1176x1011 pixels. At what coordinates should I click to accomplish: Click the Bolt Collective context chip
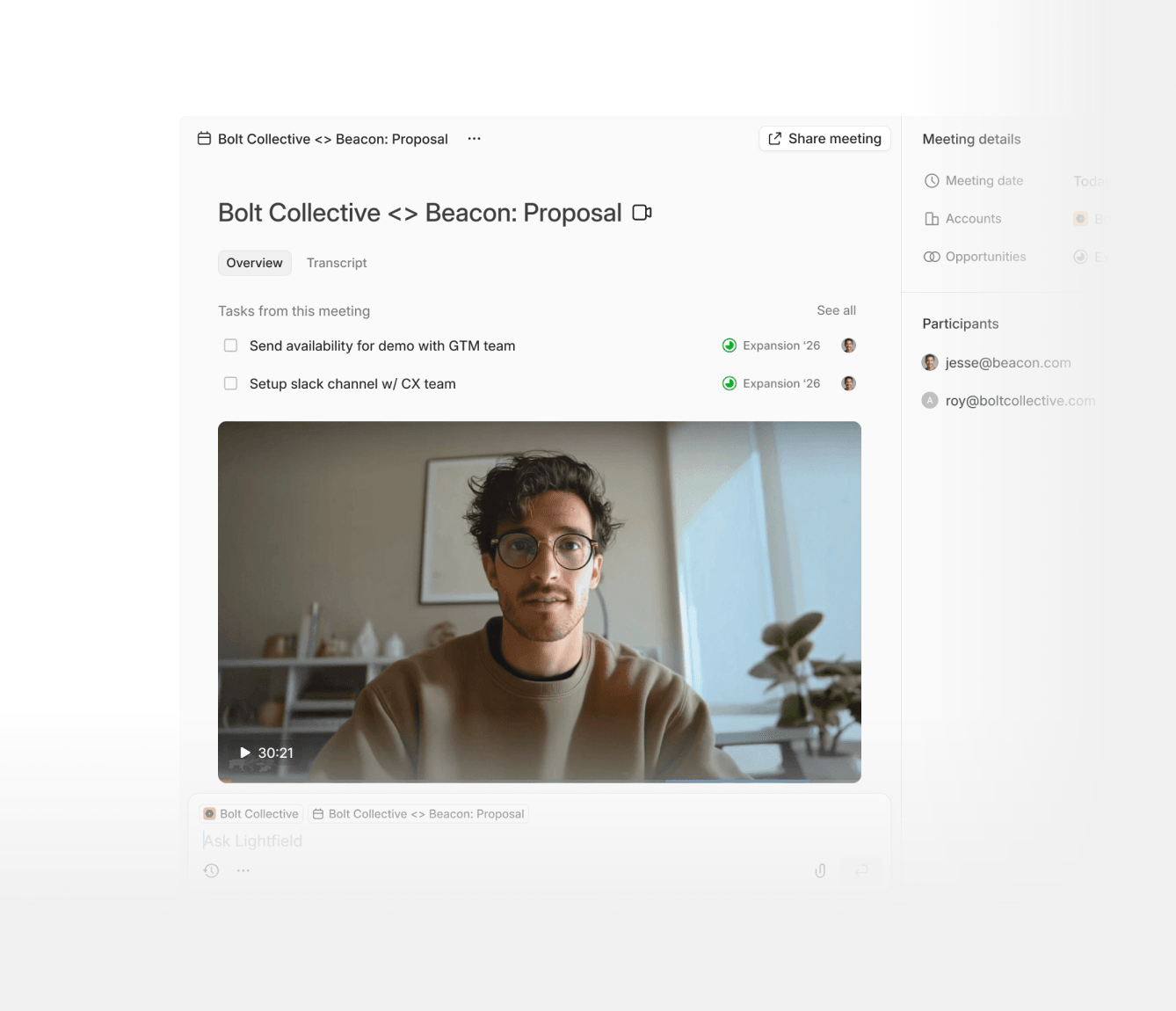pos(251,814)
